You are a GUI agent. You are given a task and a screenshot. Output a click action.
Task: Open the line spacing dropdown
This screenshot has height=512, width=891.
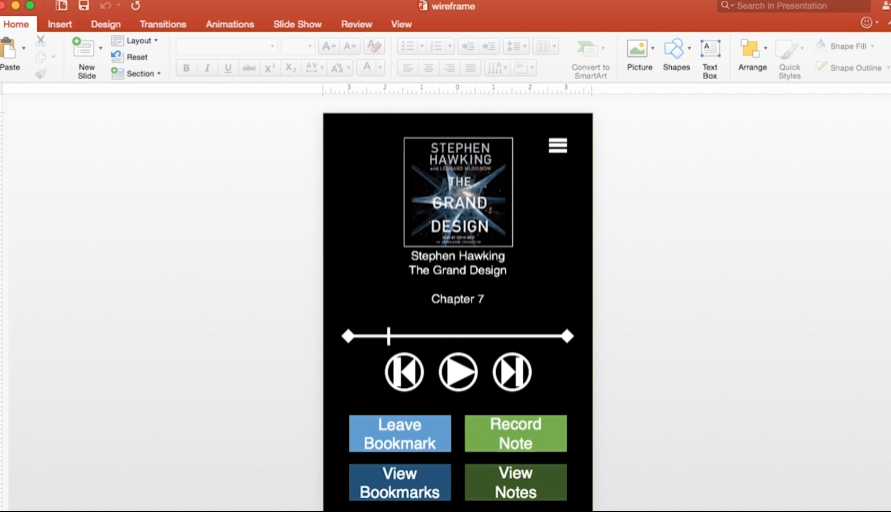click(516, 47)
